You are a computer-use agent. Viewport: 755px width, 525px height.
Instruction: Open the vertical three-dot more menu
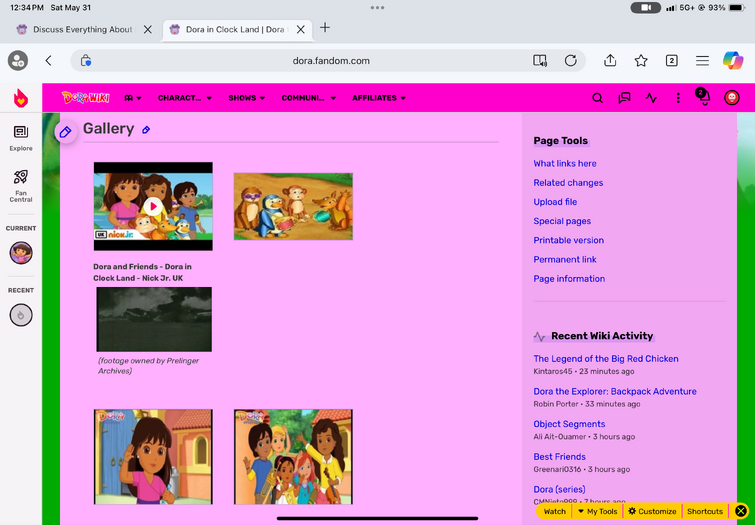(678, 98)
